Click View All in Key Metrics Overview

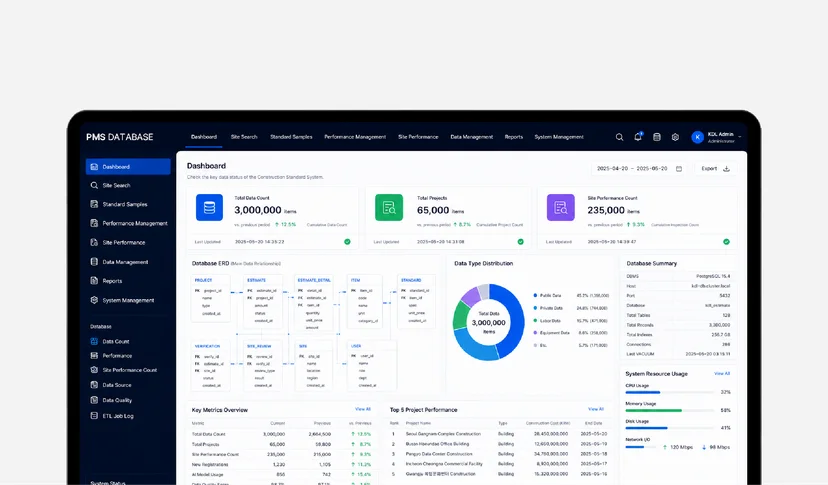coord(363,409)
